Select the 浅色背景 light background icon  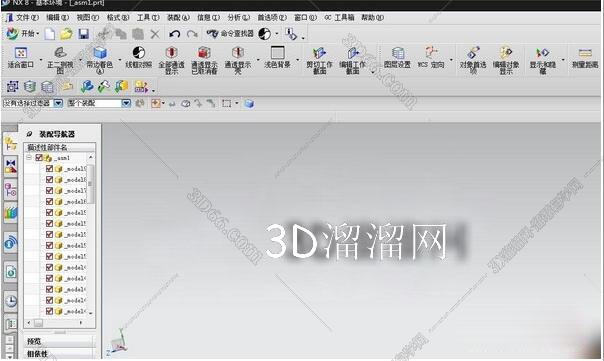click(x=277, y=58)
